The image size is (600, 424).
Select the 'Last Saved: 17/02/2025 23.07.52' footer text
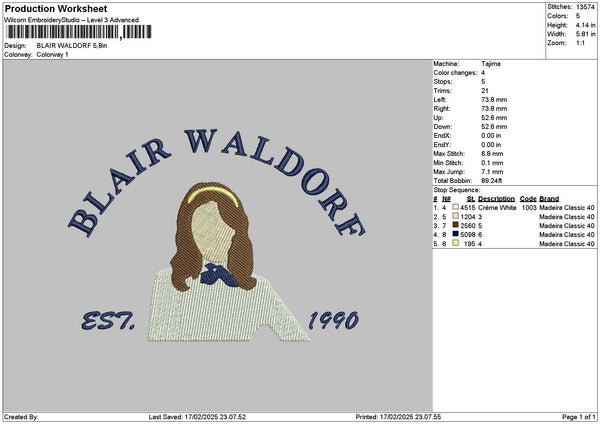pyautogui.click(x=197, y=417)
